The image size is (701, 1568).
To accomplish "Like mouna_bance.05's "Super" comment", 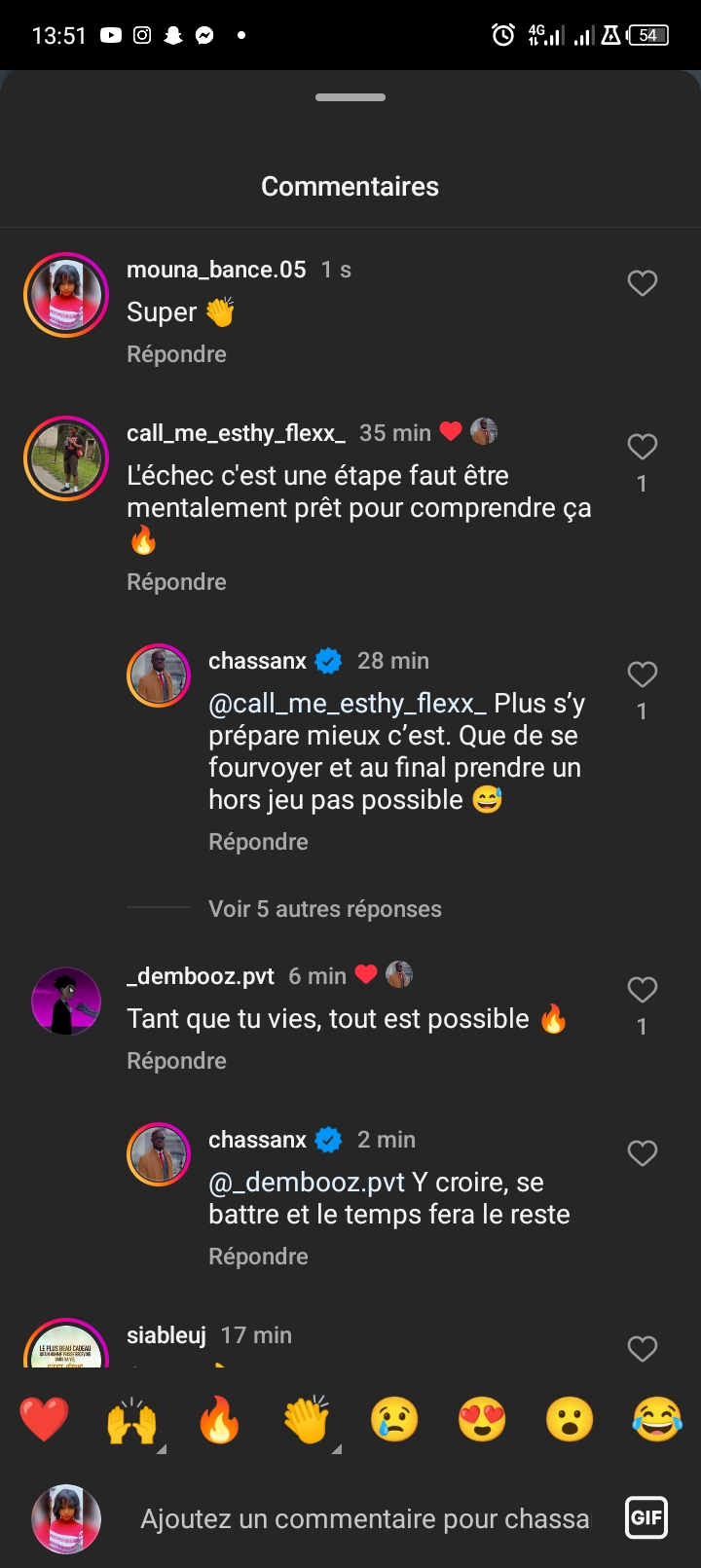I will coord(642,283).
